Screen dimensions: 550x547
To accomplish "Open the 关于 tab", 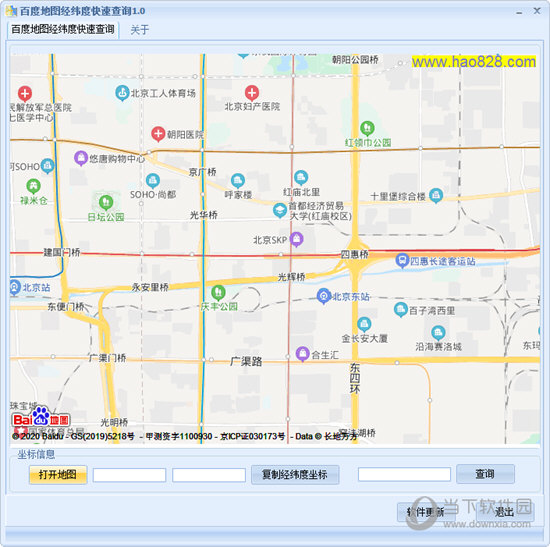I will coord(139,29).
